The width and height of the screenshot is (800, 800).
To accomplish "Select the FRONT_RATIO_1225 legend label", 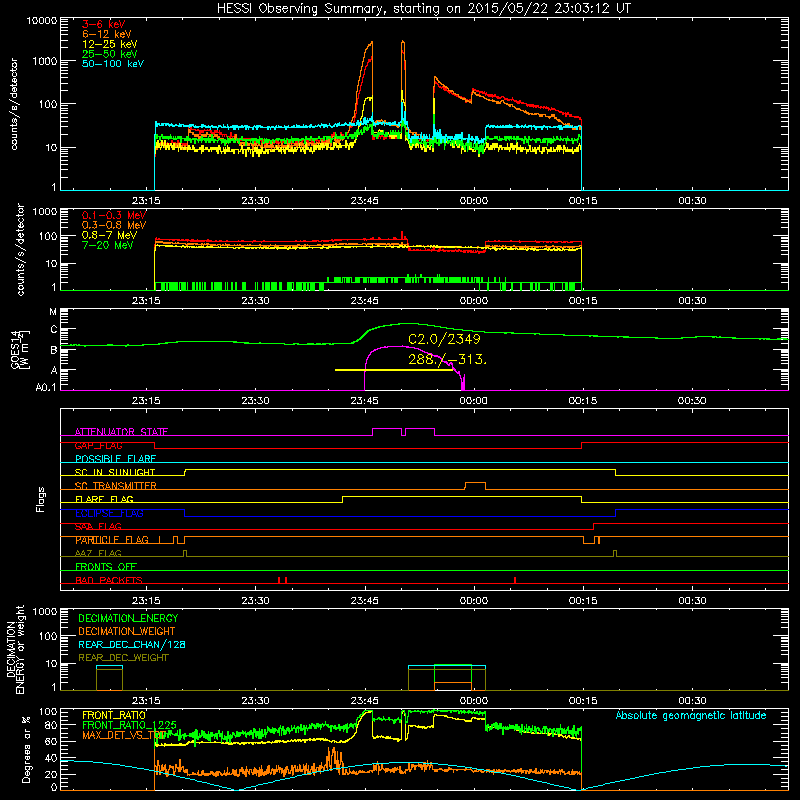I will tap(129, 725).
